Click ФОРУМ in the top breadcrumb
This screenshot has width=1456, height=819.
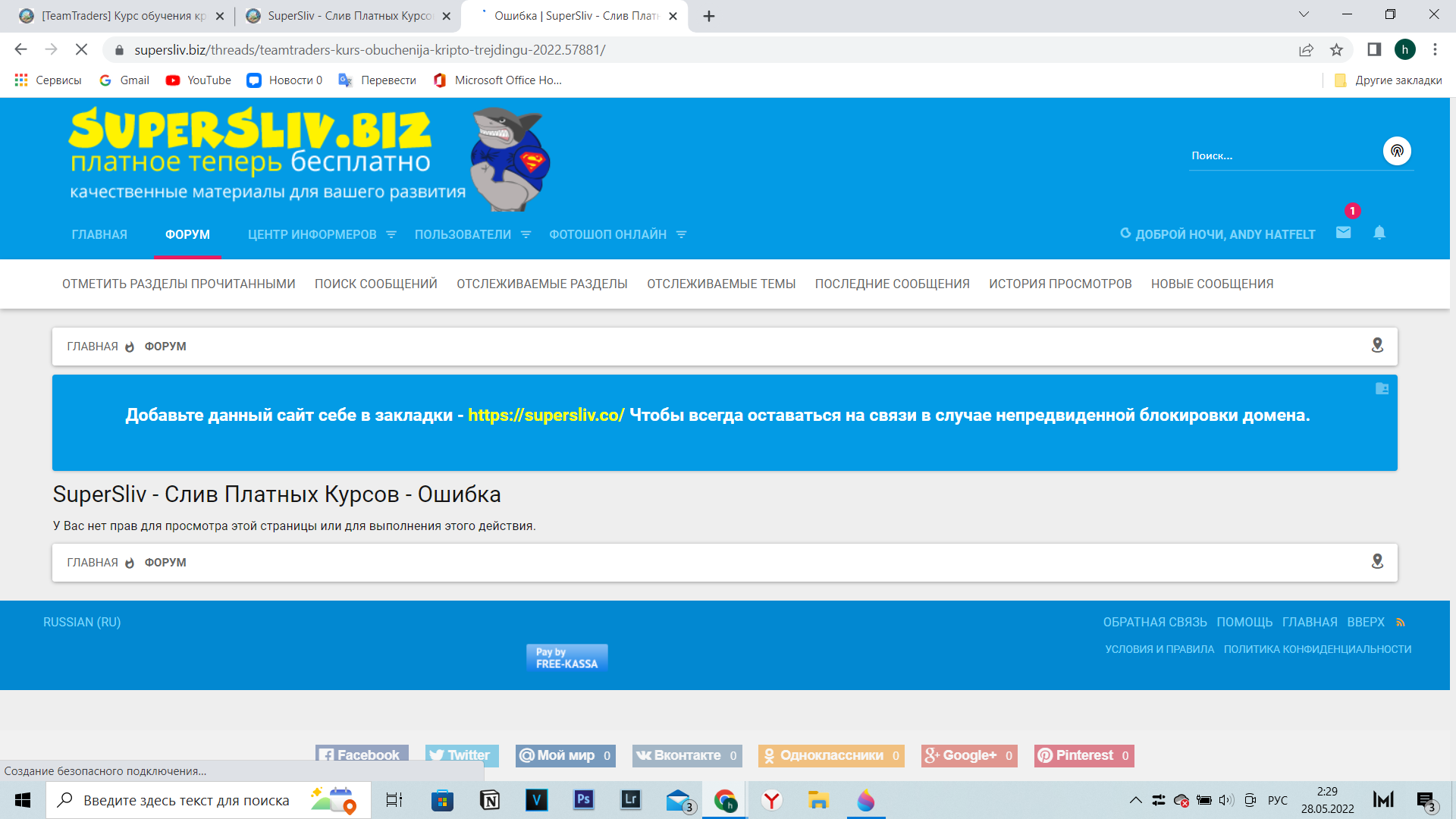tap(165, 347)
